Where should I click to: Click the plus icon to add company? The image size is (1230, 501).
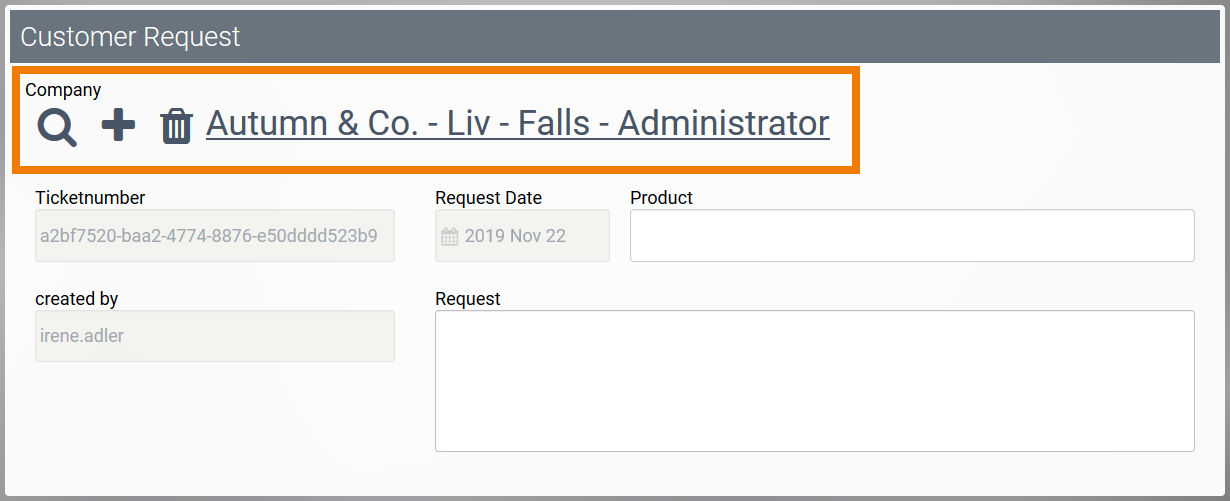click(119, 126)
